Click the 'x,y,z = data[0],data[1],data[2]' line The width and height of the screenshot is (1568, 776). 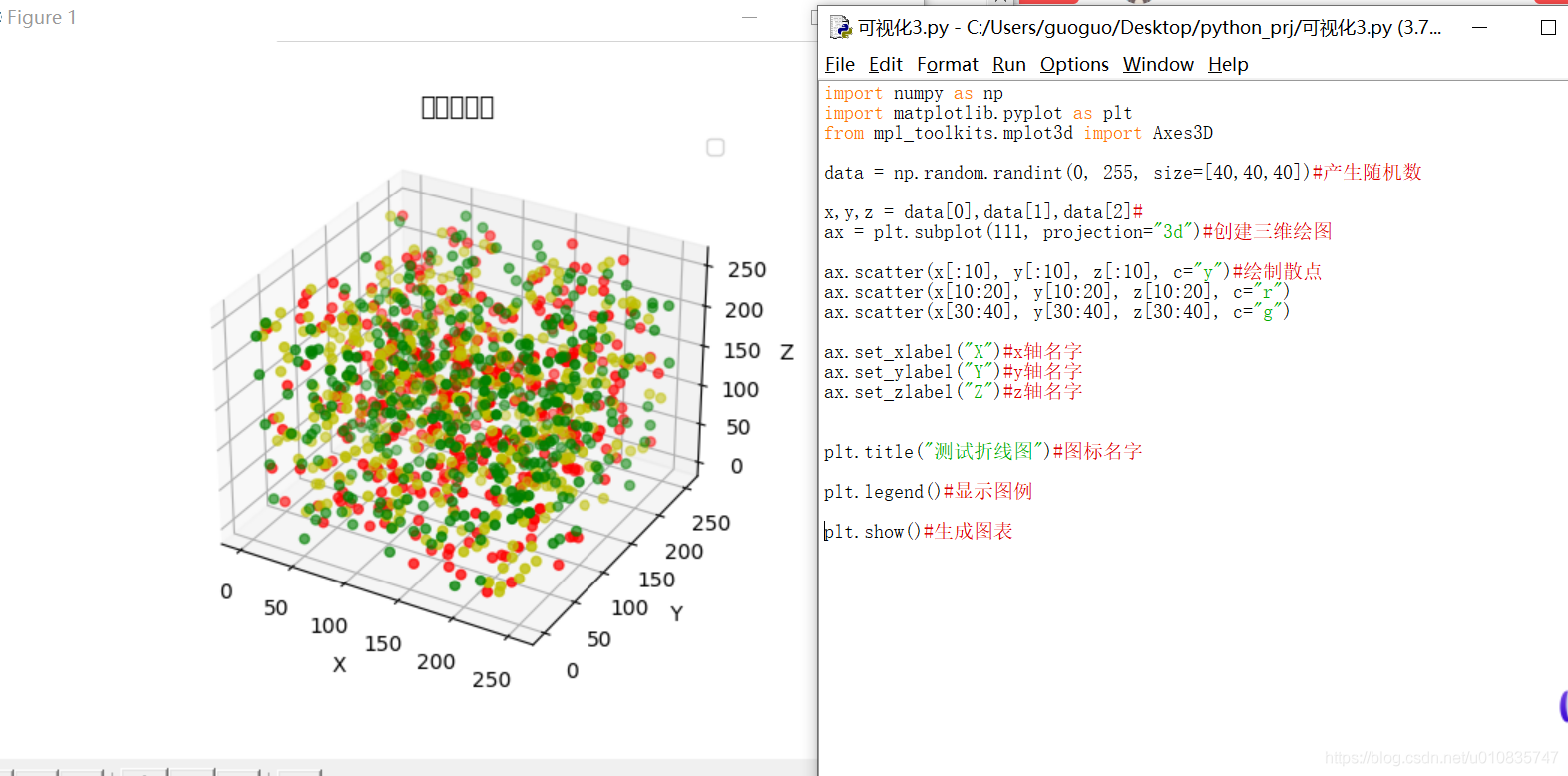[983, 212]
